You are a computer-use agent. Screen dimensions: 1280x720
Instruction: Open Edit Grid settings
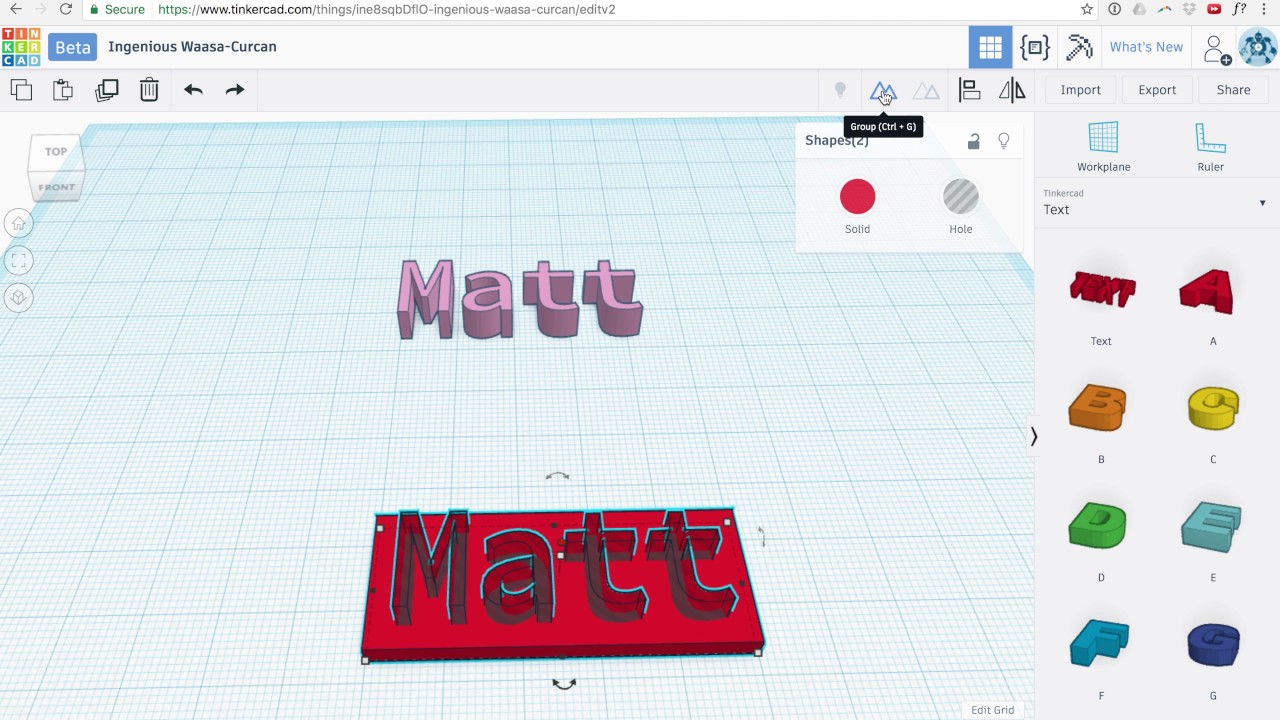pyautogui.click(x=992, y=710)
